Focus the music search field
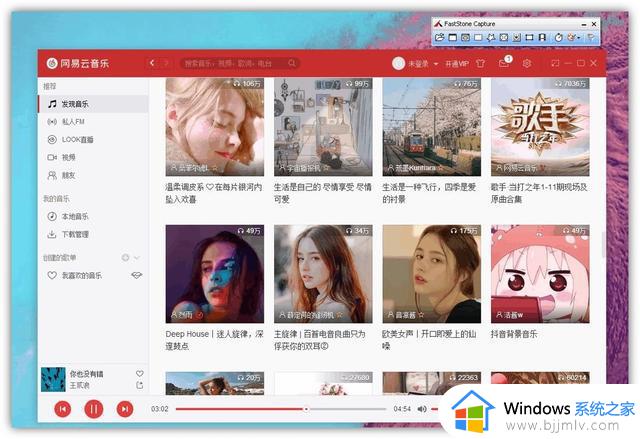Screen dimensions: 640x439 tap(240, 63)
